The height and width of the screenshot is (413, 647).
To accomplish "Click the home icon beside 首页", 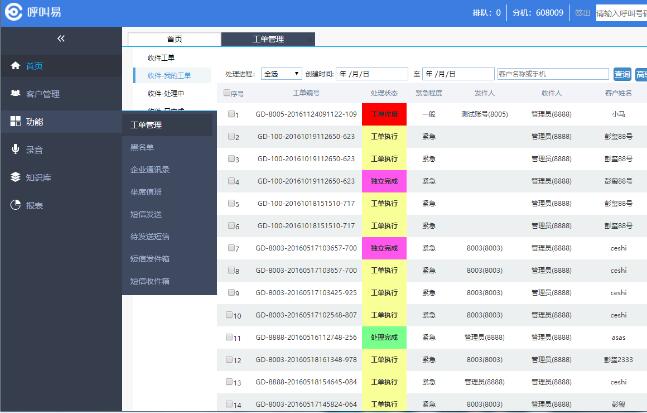I will tap(15, 66).
